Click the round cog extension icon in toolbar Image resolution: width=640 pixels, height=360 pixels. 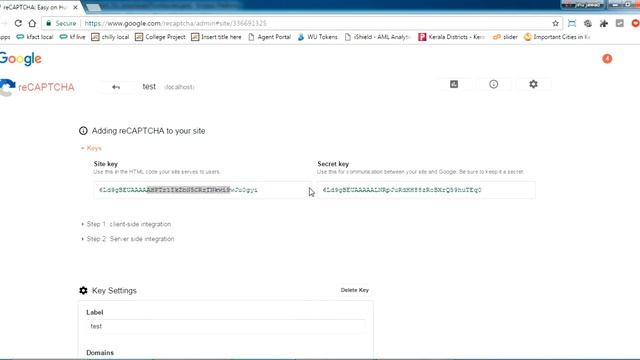[x=588, y=23]
